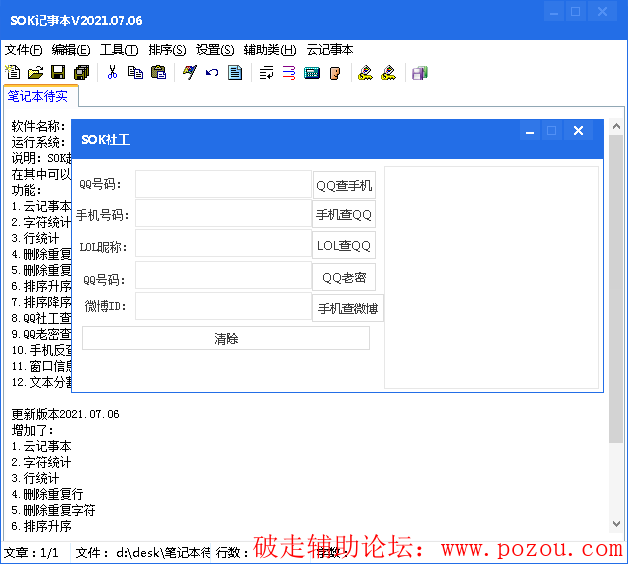Click the line 1.云记事本 under 增加了
Viewport: 628px width, 564px height.
point(41,446)
